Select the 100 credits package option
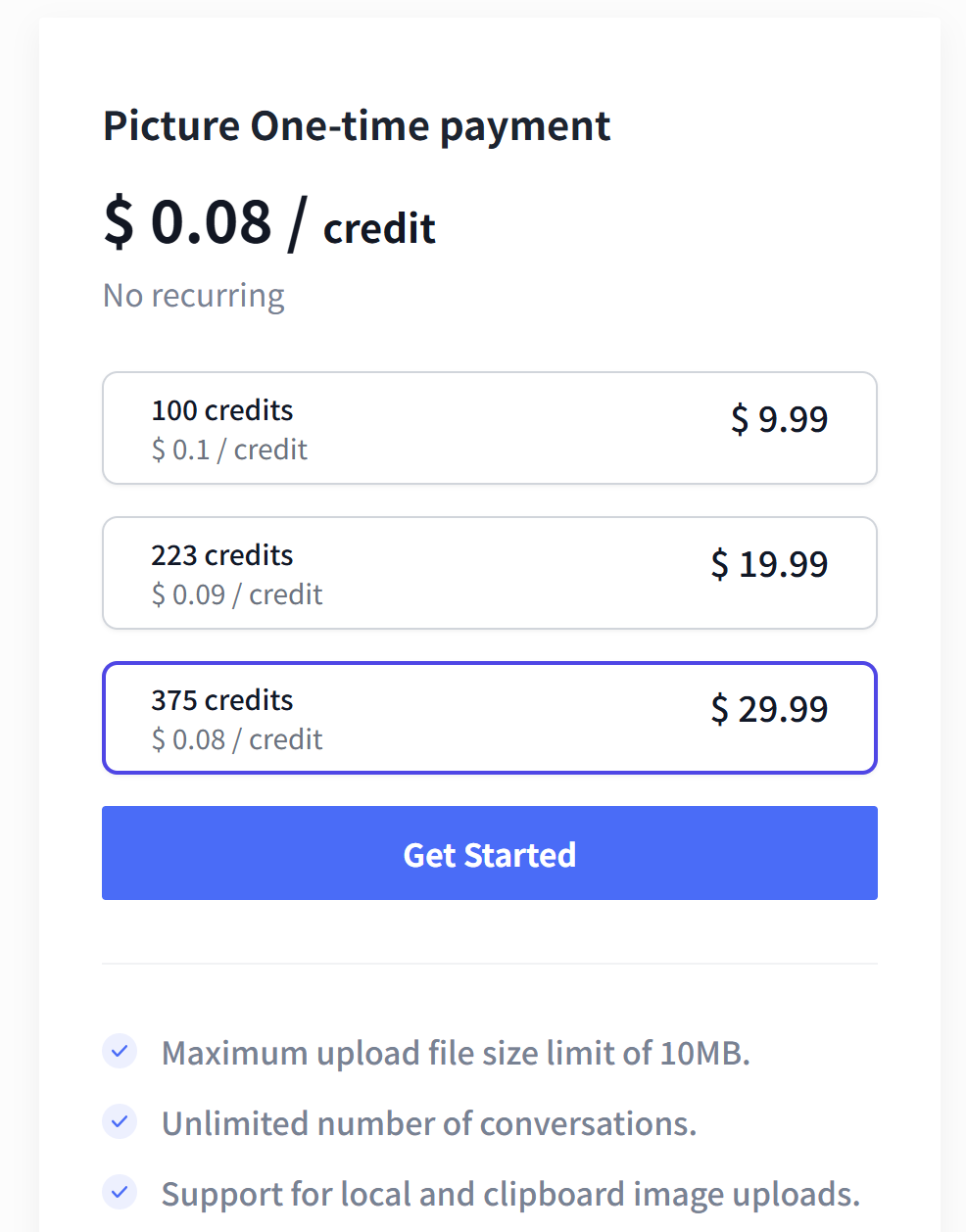Image resolution: width=966 pixels, height=1232 pixels. 490,428
